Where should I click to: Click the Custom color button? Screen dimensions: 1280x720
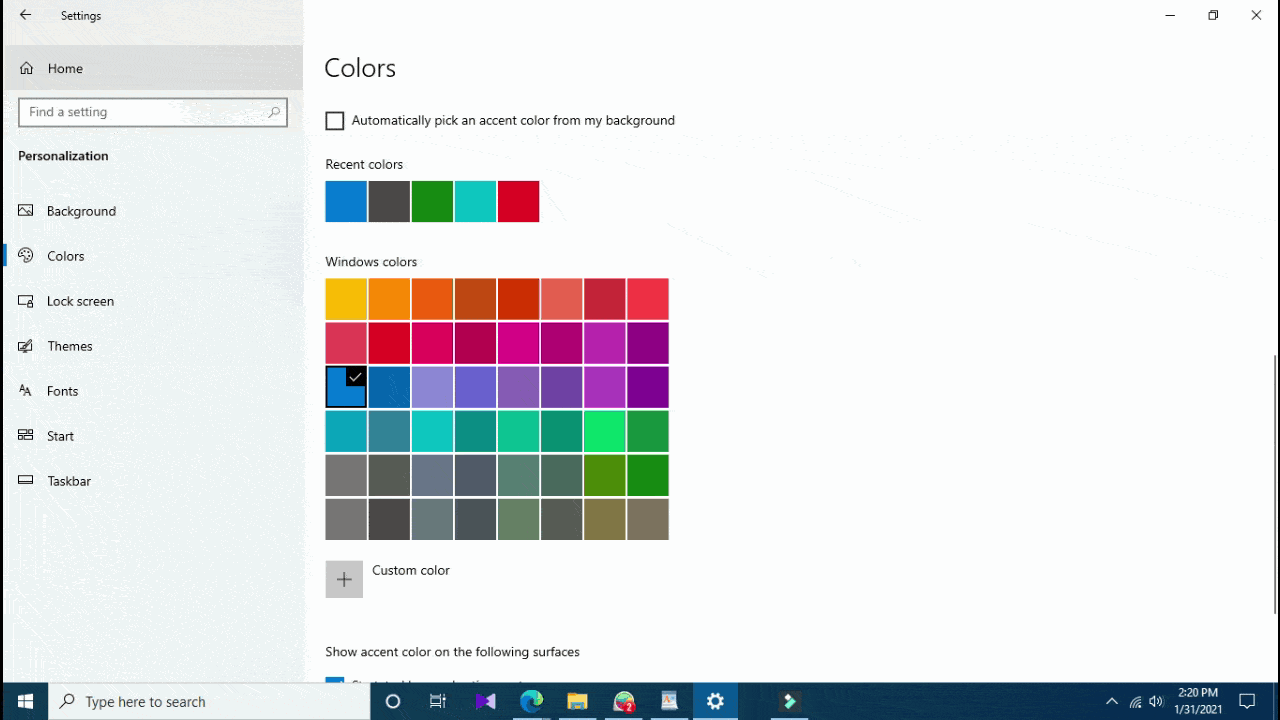344,578
